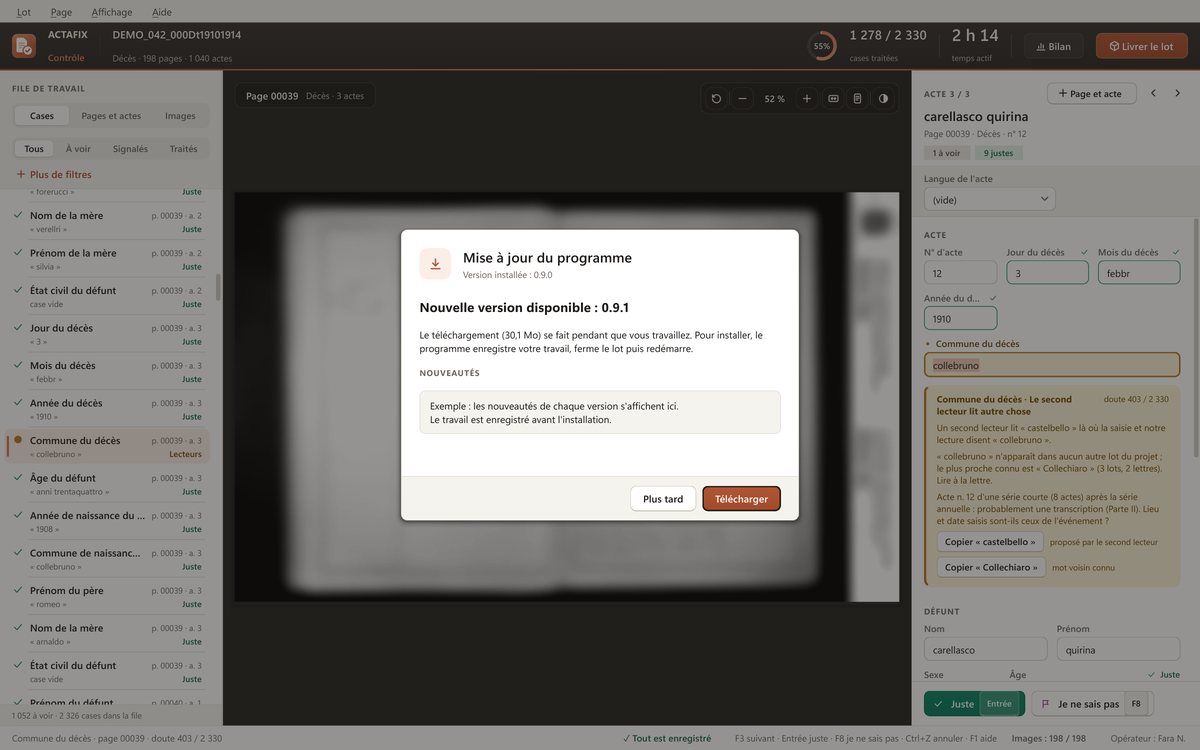Toggle image contrast in viewer toolbar
This screenshot has height=750, width=1200.
[883, 99]
